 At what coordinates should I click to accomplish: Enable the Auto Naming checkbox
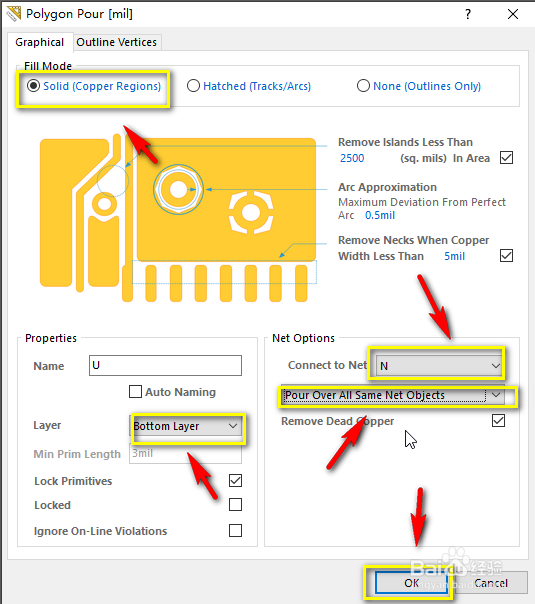coord(135,392)
